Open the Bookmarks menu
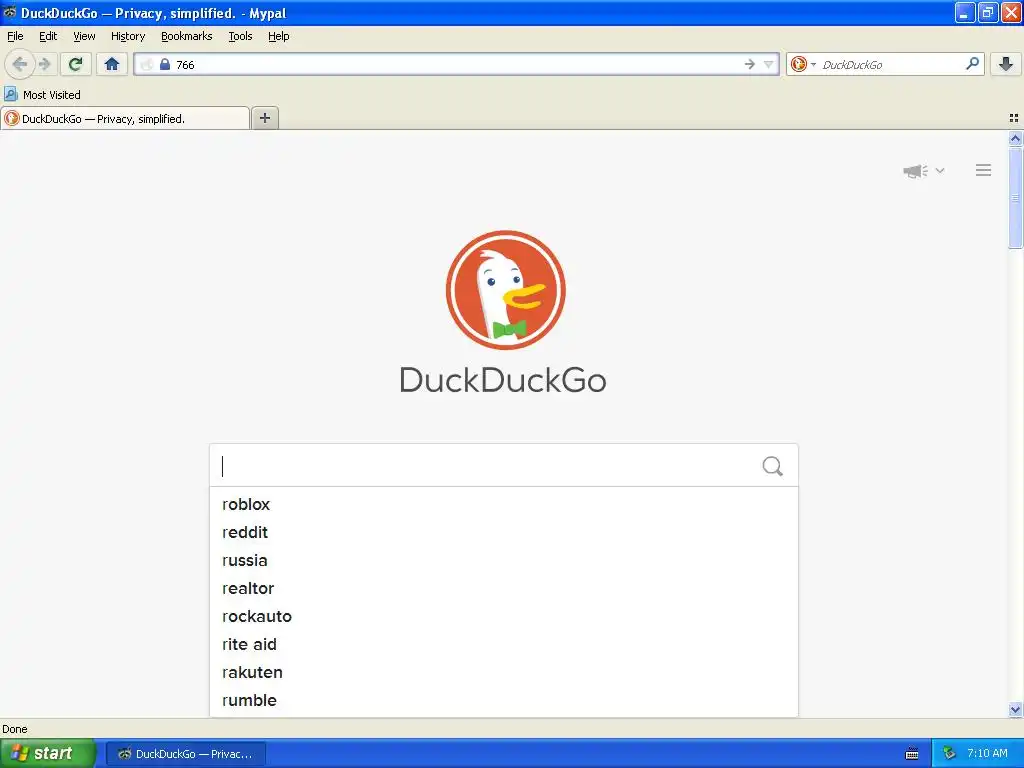 (x=186, y=37)
